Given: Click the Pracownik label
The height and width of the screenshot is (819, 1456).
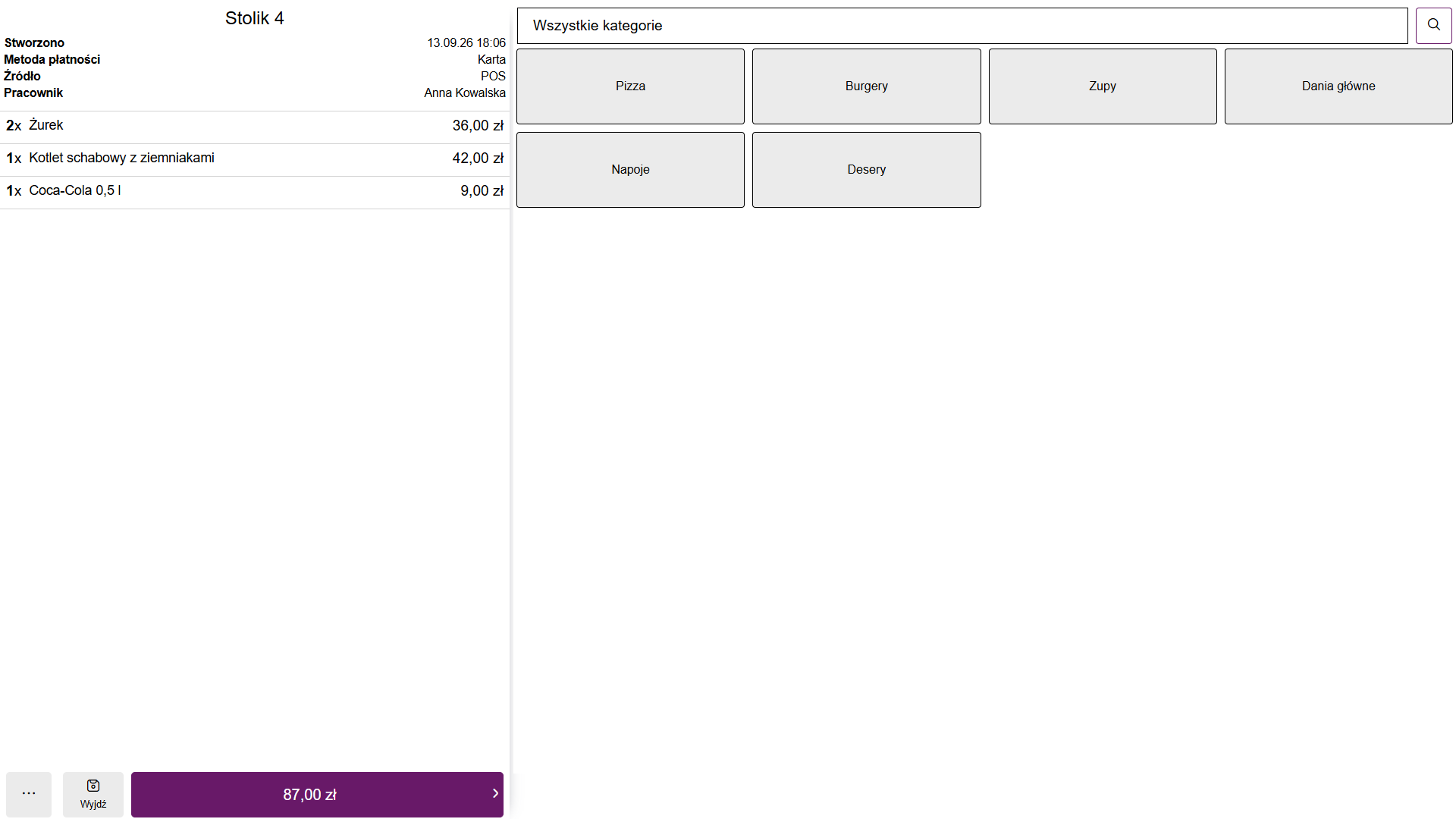Looking at the screenshot, I should tap(33, 93).
